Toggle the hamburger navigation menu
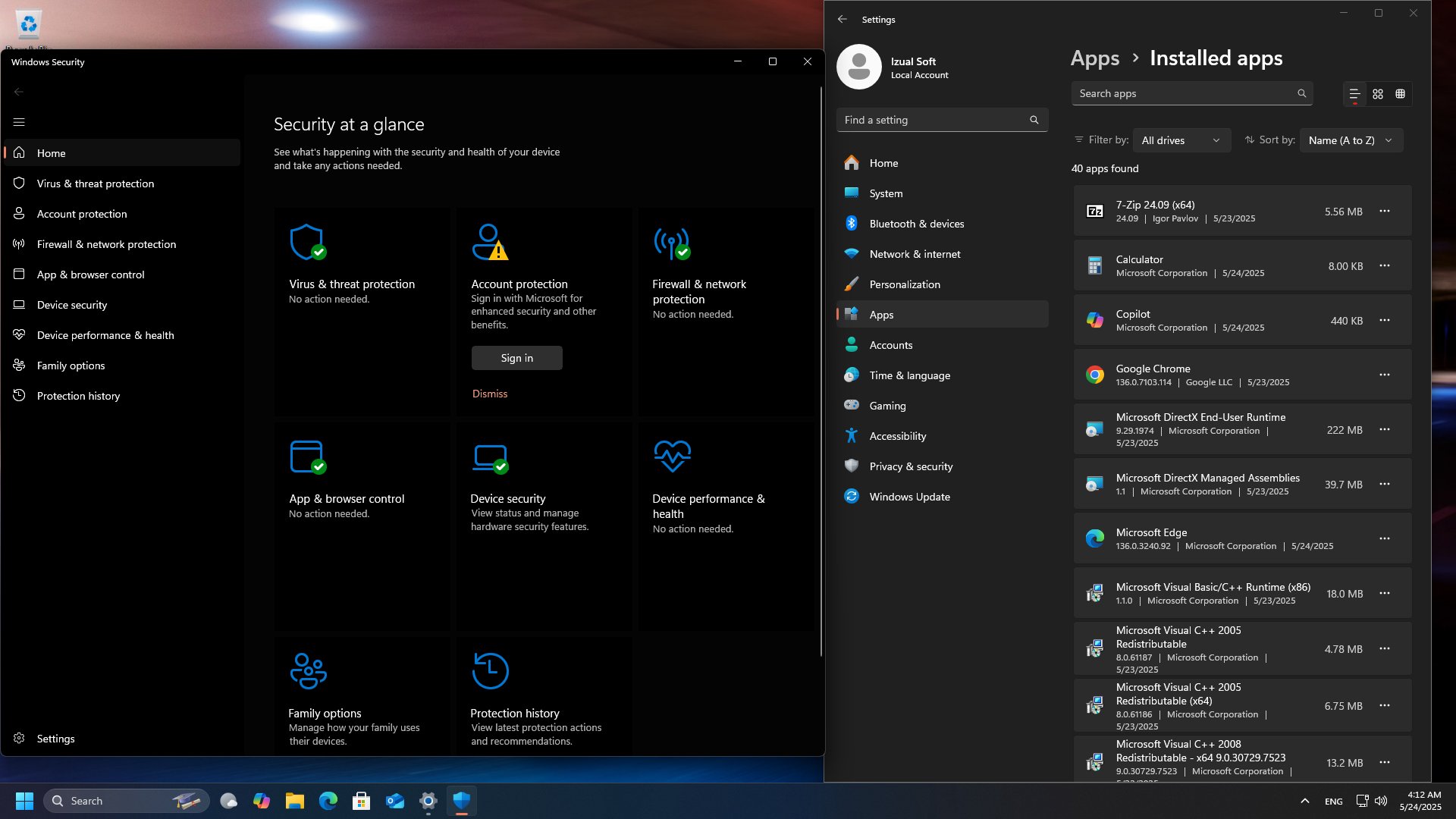Viewport: 1456px width, 819px height. pyautogui.click(x=19, y=122)
